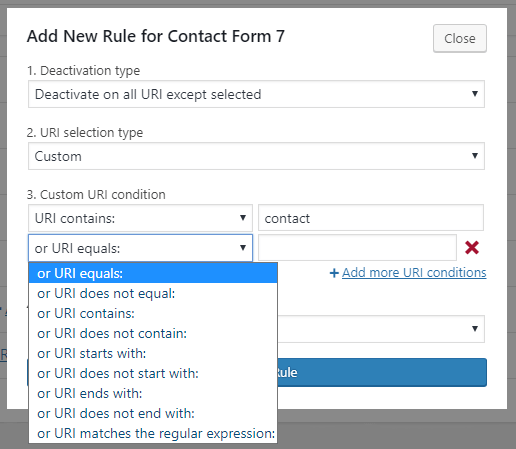Pick 'or URI does not start with:' option
Image resolution: width=516 pixels, height=449 pixels.
point(153,373)
